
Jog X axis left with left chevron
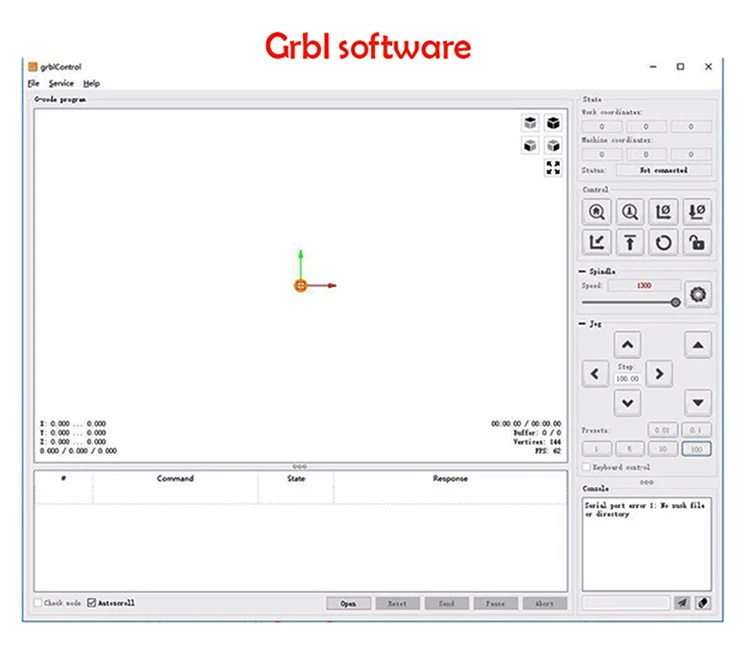pos(595,374)
